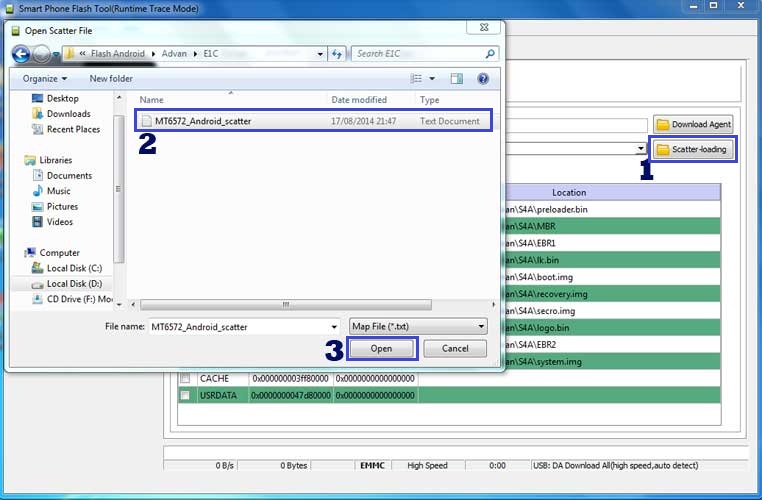The image size is (762, 500).
Task: Click the search magnifier icon in Search E1C
Action: click(x=490, y=53)
